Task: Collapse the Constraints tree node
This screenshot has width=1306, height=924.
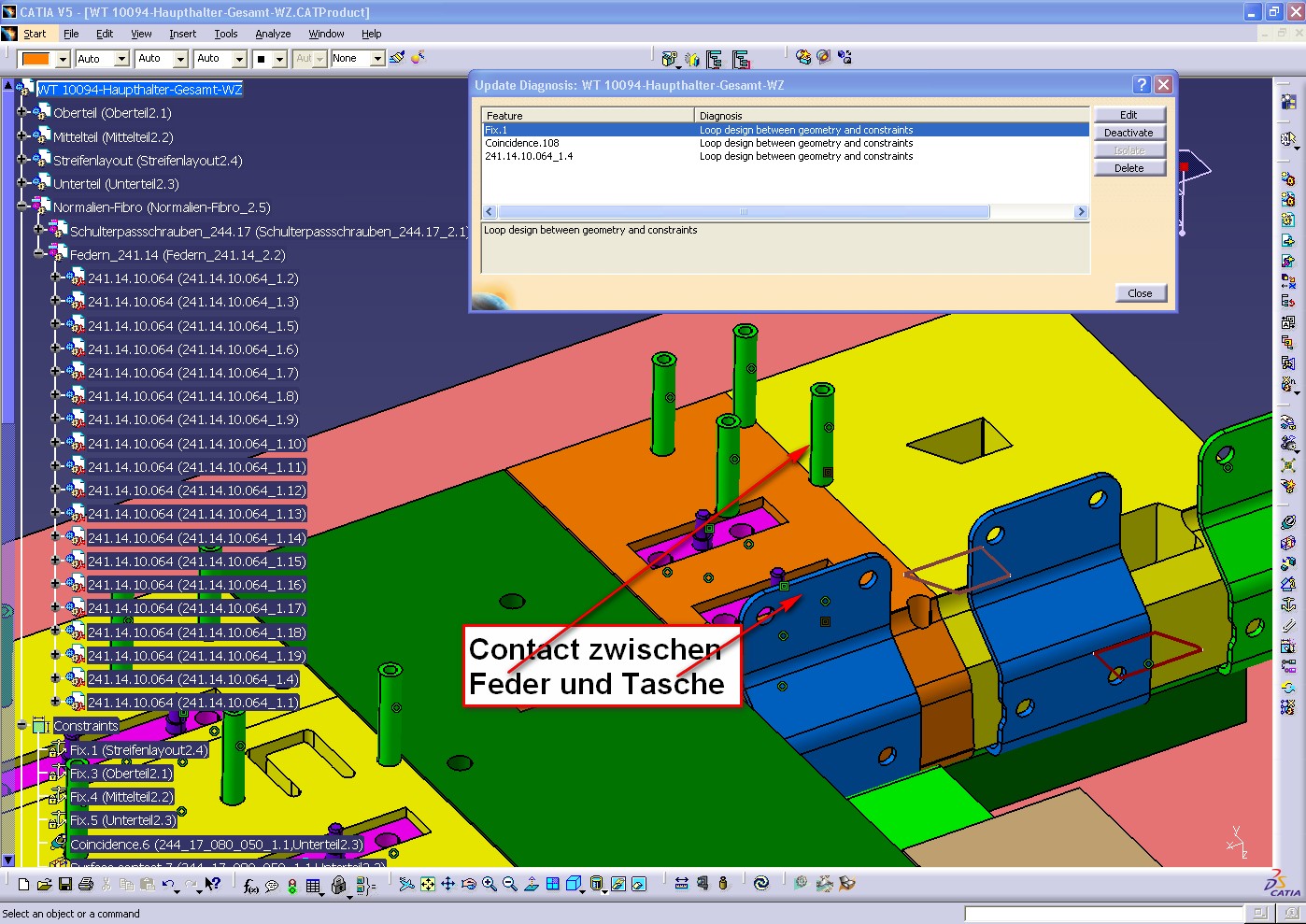Action: point(21,725)
